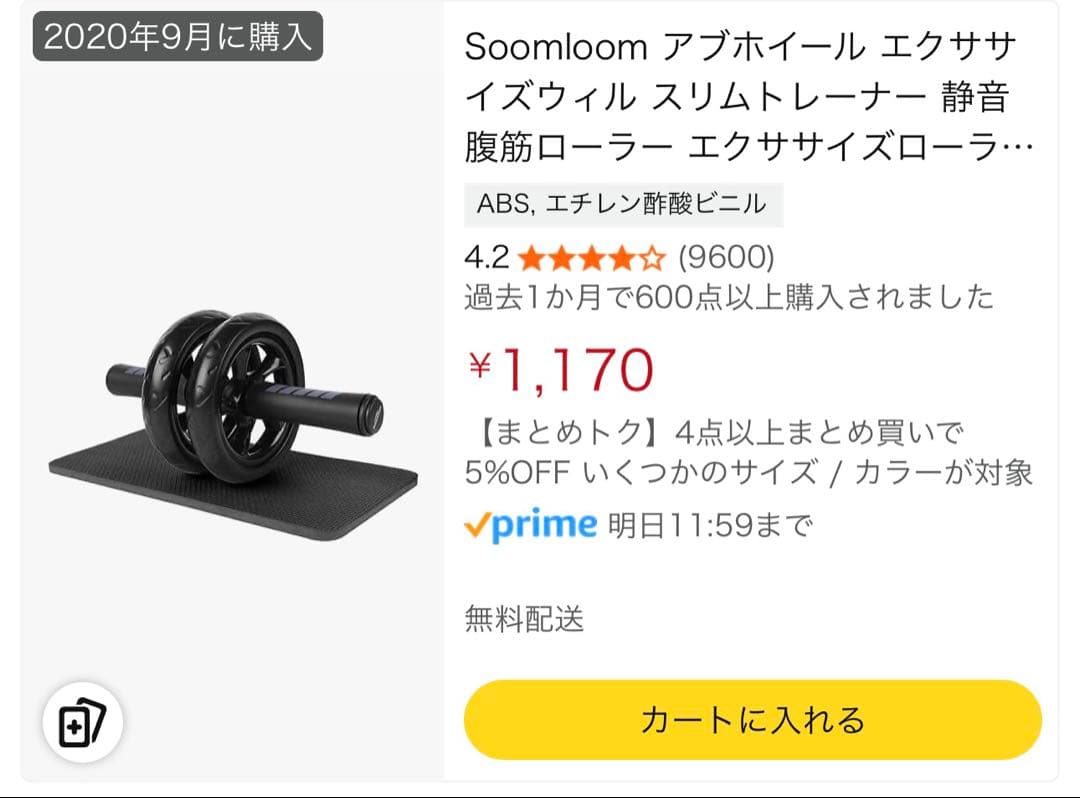Select the 4.2 rating value

[488, 258]
